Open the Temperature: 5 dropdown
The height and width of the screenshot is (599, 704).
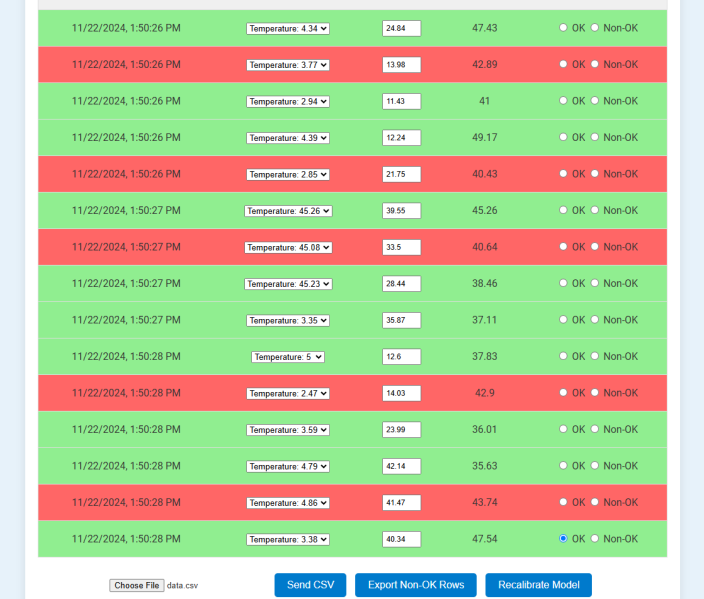click(x=288, y=357)
